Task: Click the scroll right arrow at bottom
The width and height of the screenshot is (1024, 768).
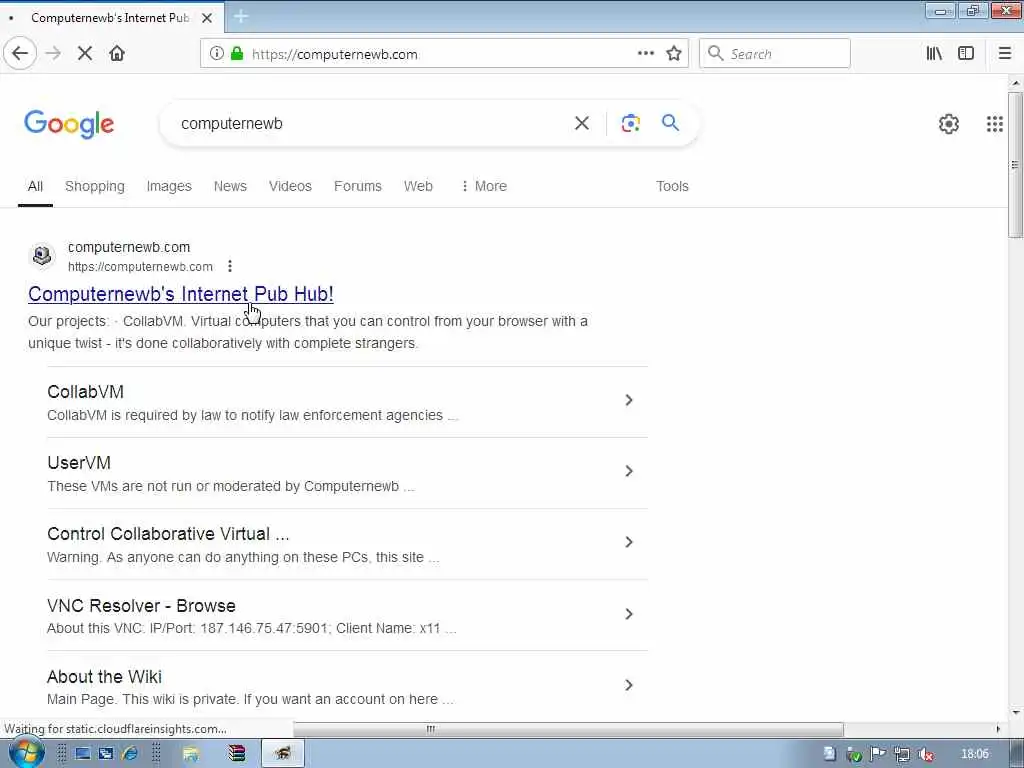Action: (998, 729)
